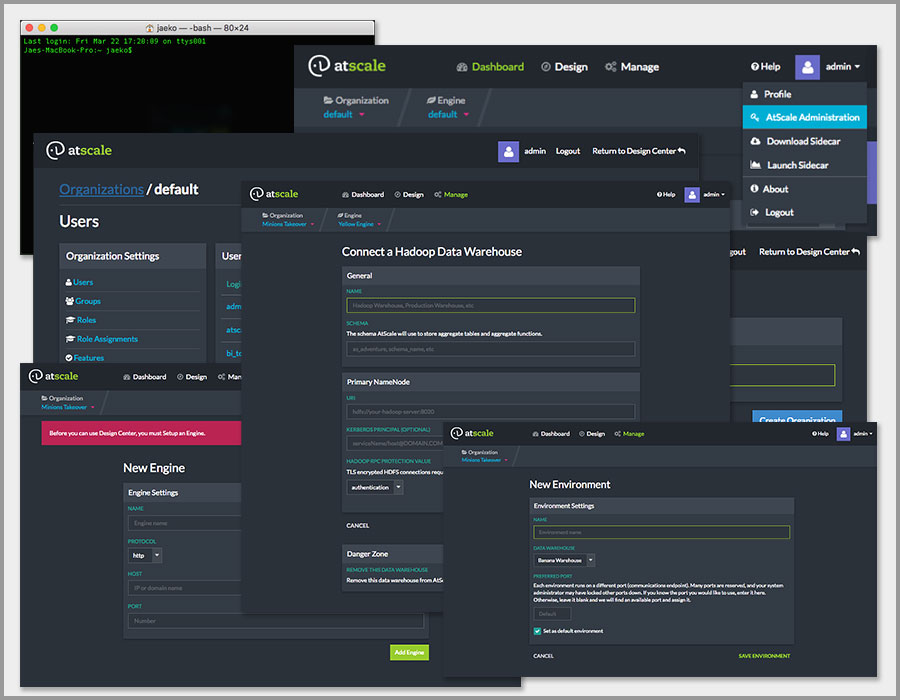Click the info icon beside About
This screenshot has height=700, width=900.
tap(754, 189)
